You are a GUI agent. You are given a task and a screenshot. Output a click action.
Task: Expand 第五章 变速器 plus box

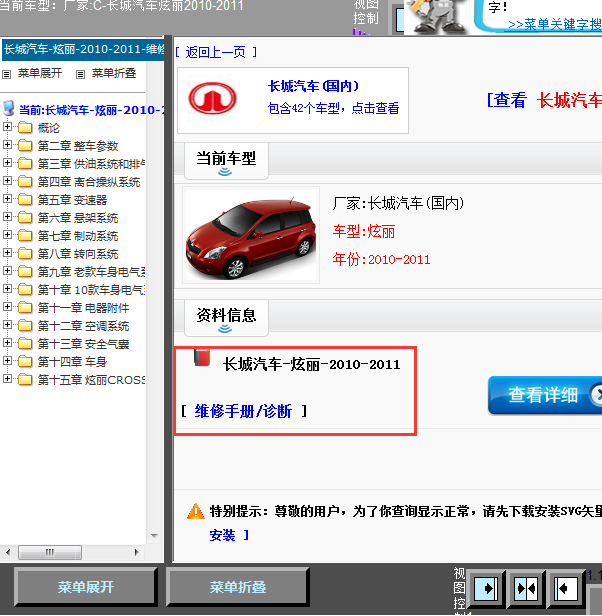tap(7, 199)
